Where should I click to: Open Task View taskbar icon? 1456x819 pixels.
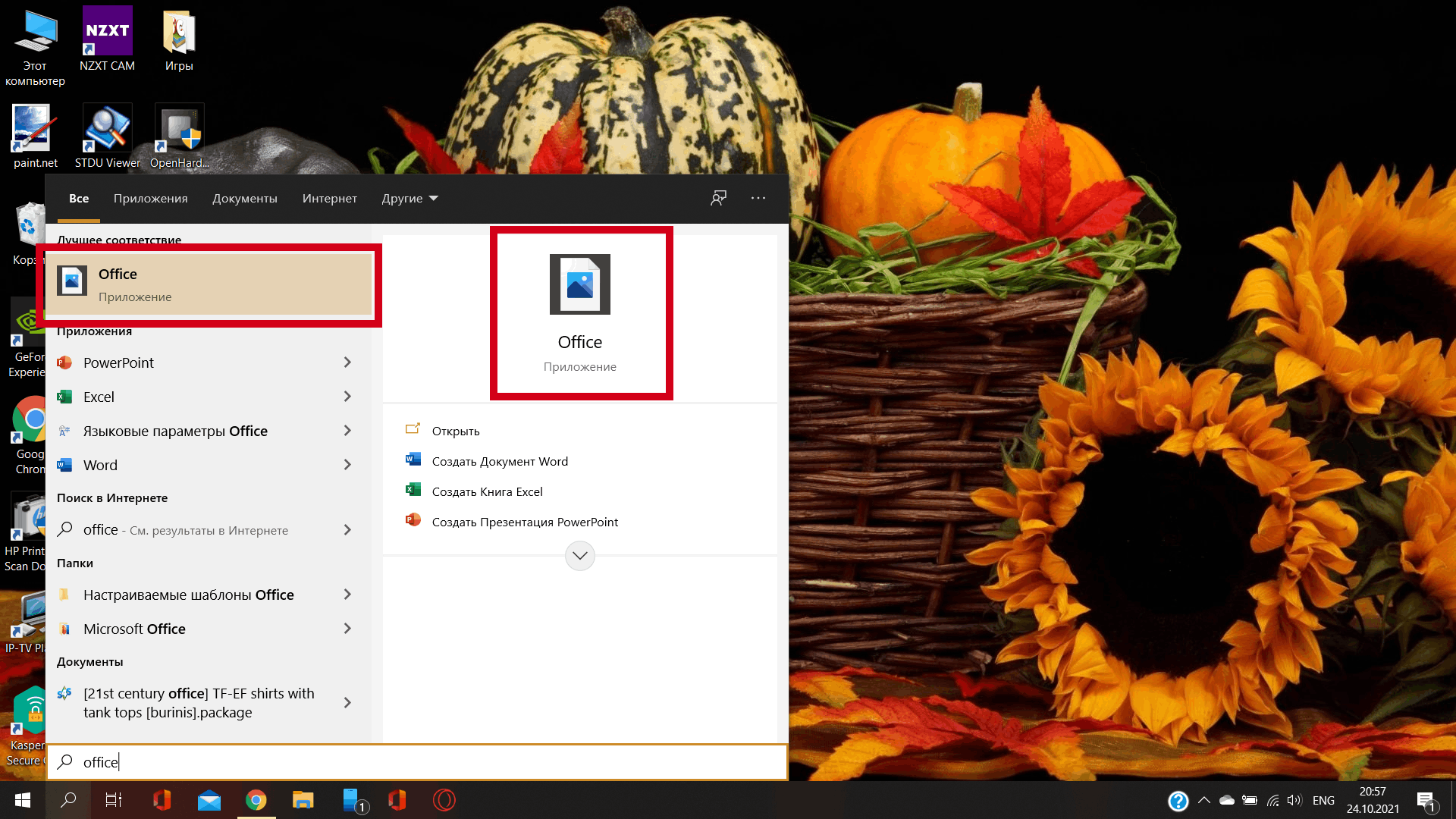pyautogui.click(x=114, y=800)
